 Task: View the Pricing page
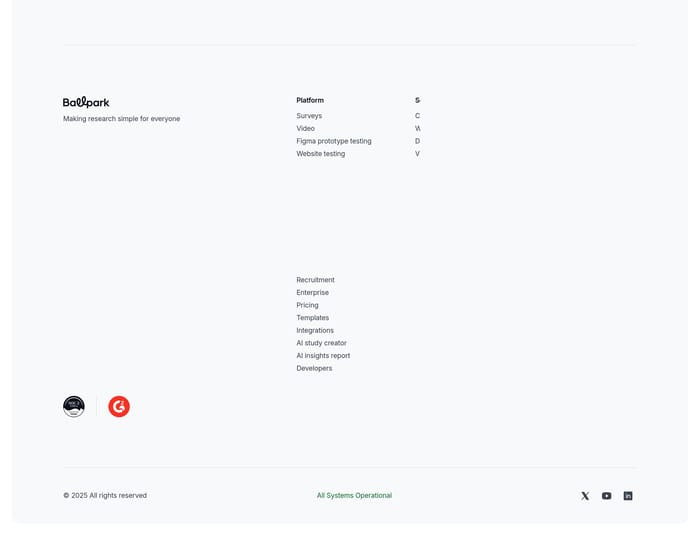[307, 305]
